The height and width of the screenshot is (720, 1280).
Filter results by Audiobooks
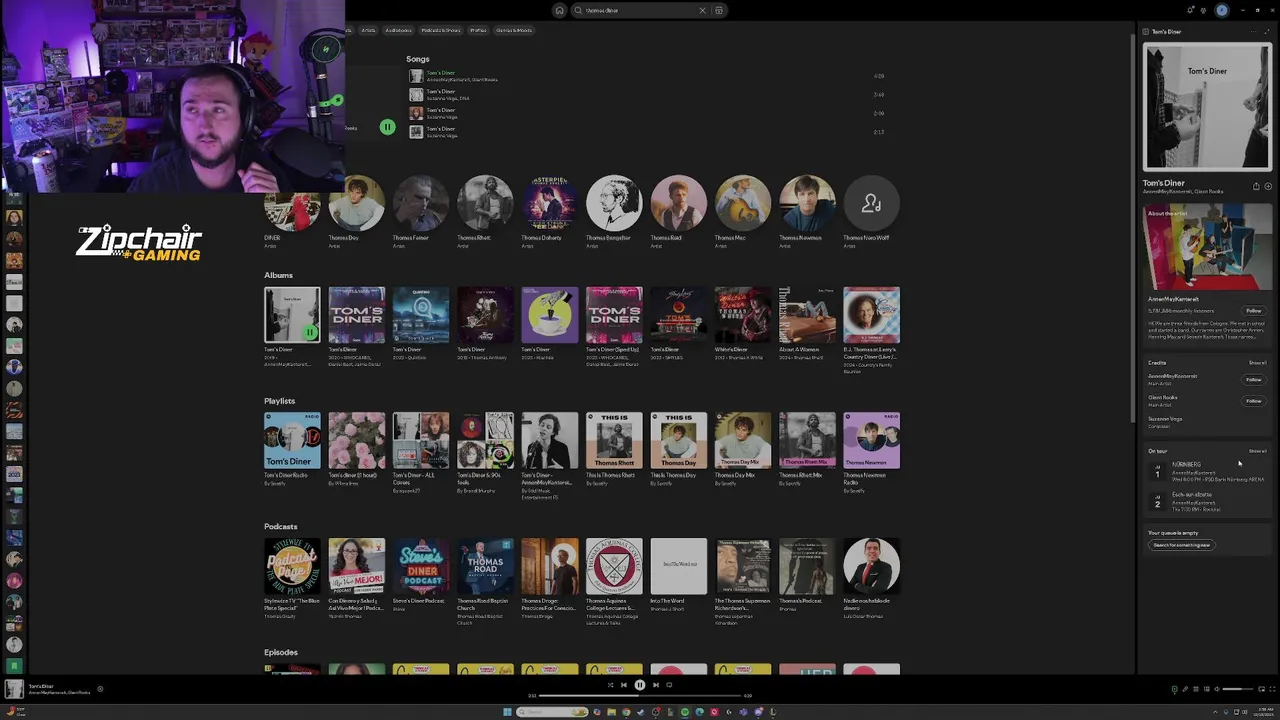(398, 30)
